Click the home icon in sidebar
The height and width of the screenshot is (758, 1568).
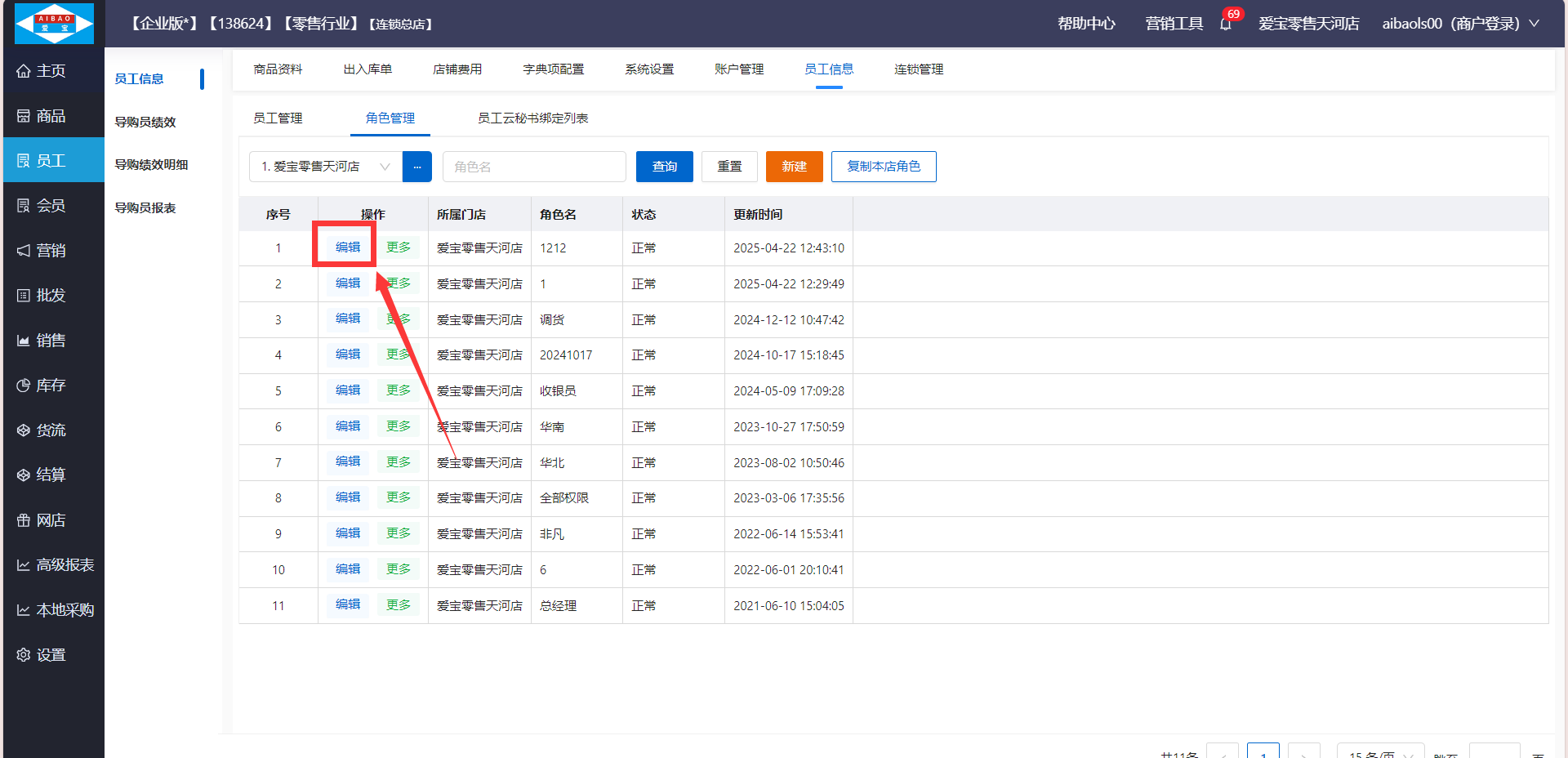[24, 71]
